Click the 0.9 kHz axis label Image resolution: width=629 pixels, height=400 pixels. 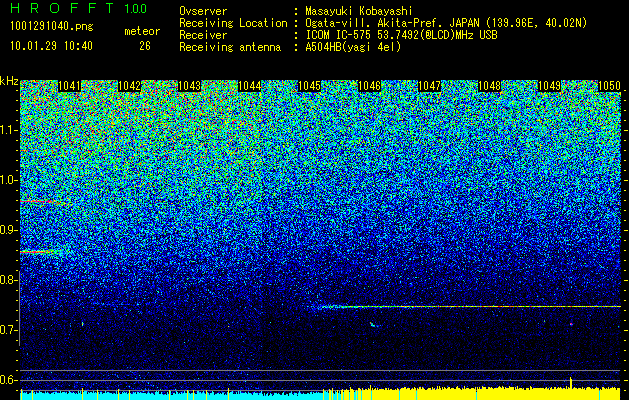9,230
